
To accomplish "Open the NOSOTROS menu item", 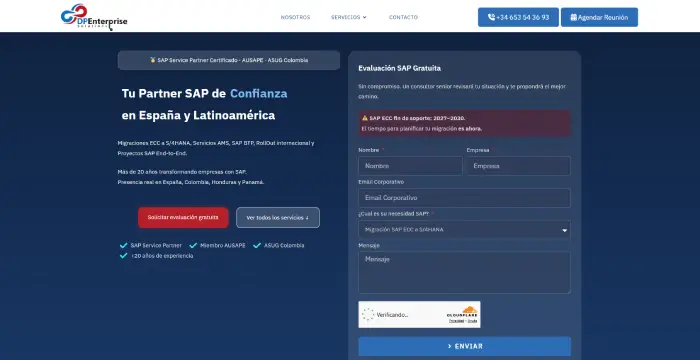I will pos(295,17).
